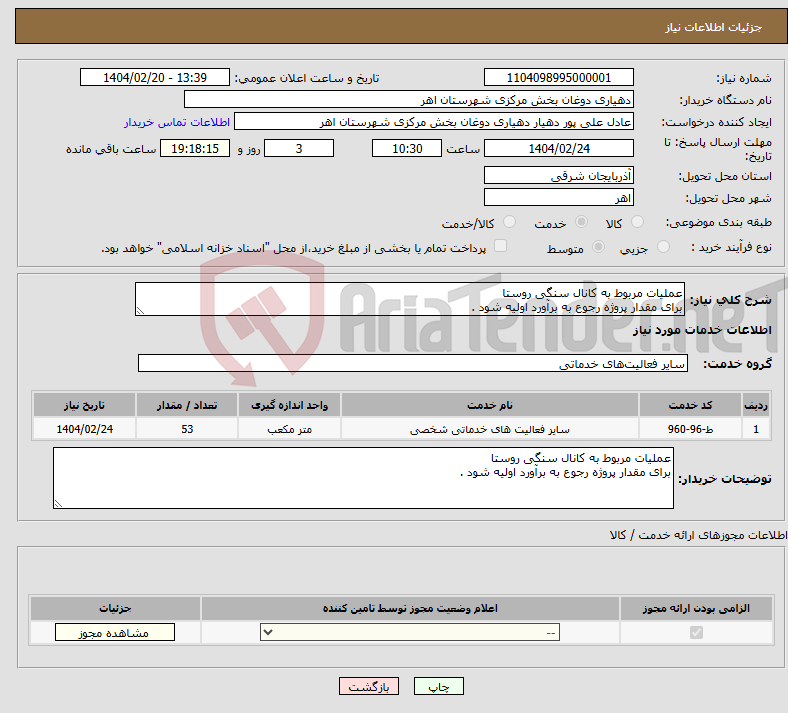Click the unit cell متر مکعب

(289, 429)
